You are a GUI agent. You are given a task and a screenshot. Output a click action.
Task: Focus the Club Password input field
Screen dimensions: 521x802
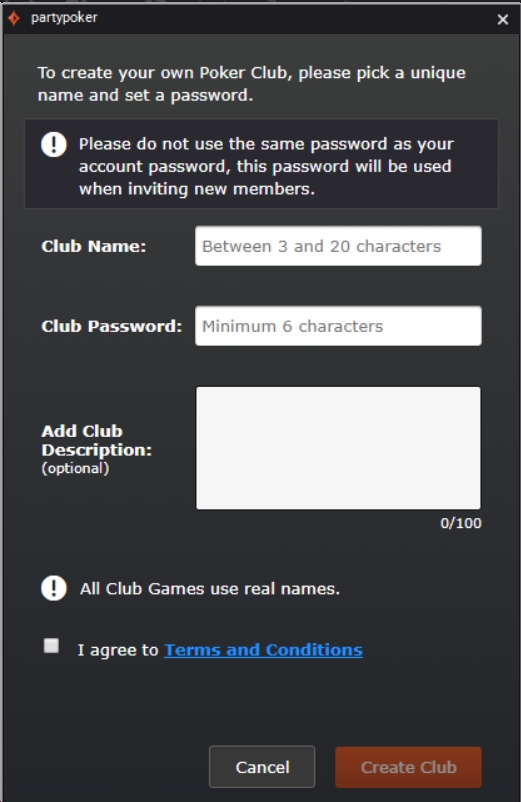click(x=338, y=326)
